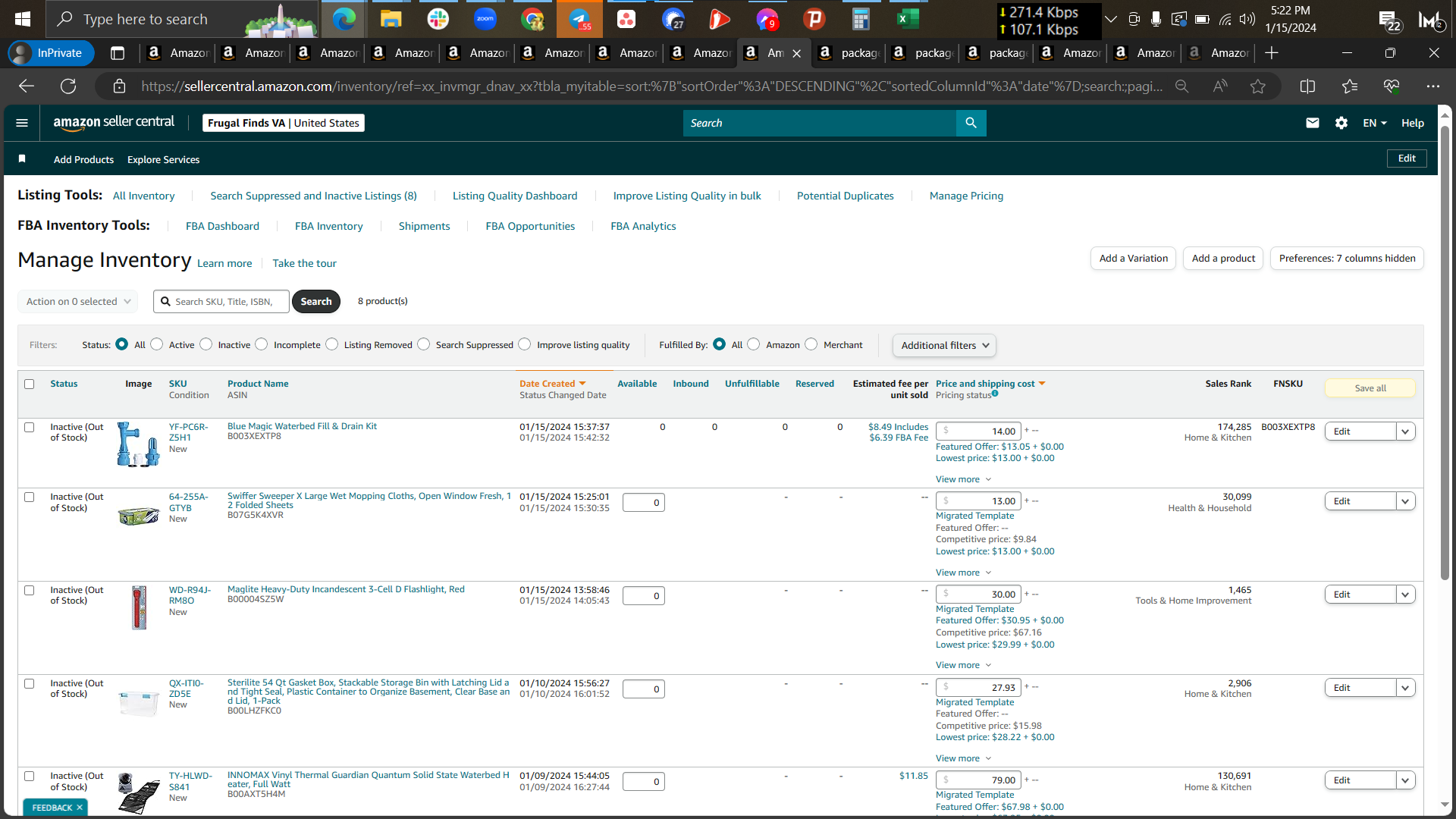Add this page to favorites star
This screenshot has width=1456, height=819.
[x=1258, y=86]
